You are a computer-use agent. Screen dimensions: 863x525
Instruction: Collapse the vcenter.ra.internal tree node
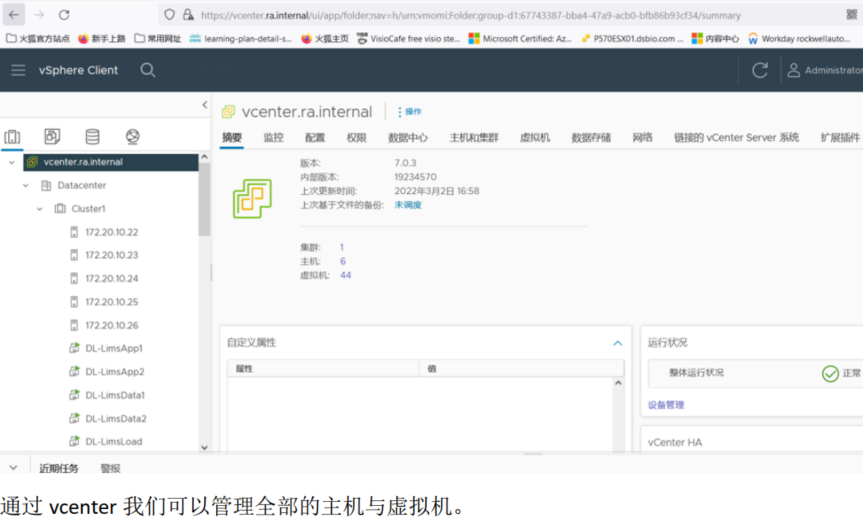12,162
